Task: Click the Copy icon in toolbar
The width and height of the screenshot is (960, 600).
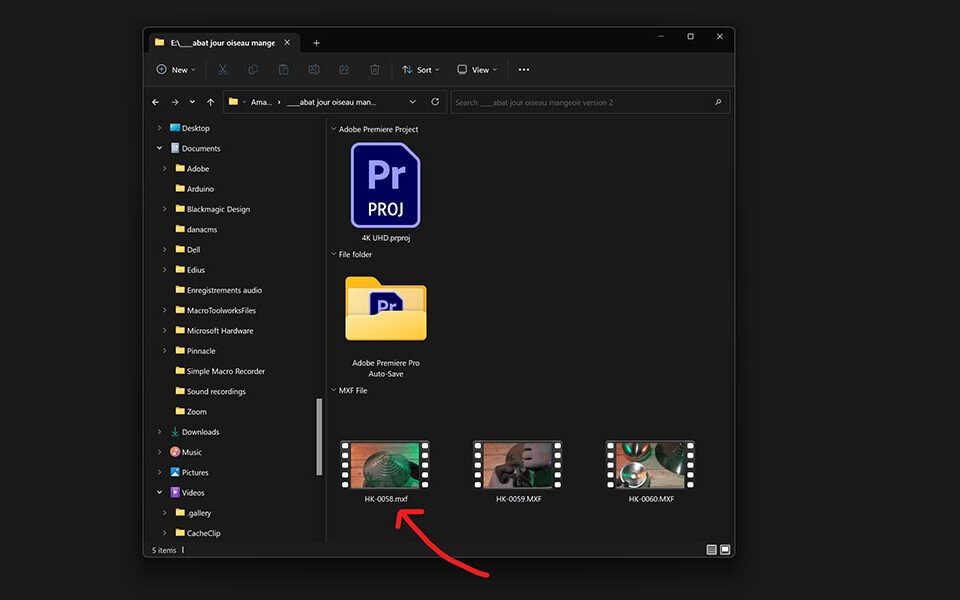Action: [253, 70]
